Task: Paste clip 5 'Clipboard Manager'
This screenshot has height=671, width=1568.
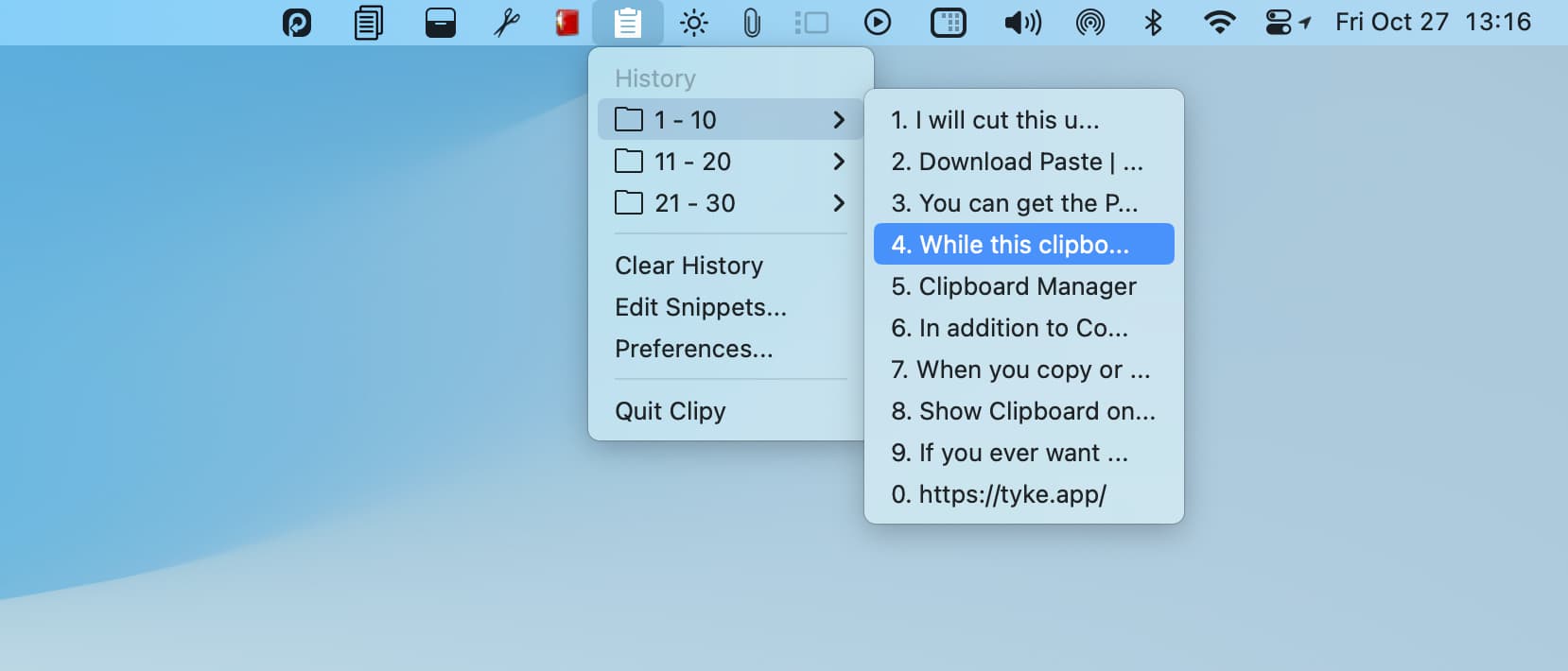Action: coord(1024,286)
